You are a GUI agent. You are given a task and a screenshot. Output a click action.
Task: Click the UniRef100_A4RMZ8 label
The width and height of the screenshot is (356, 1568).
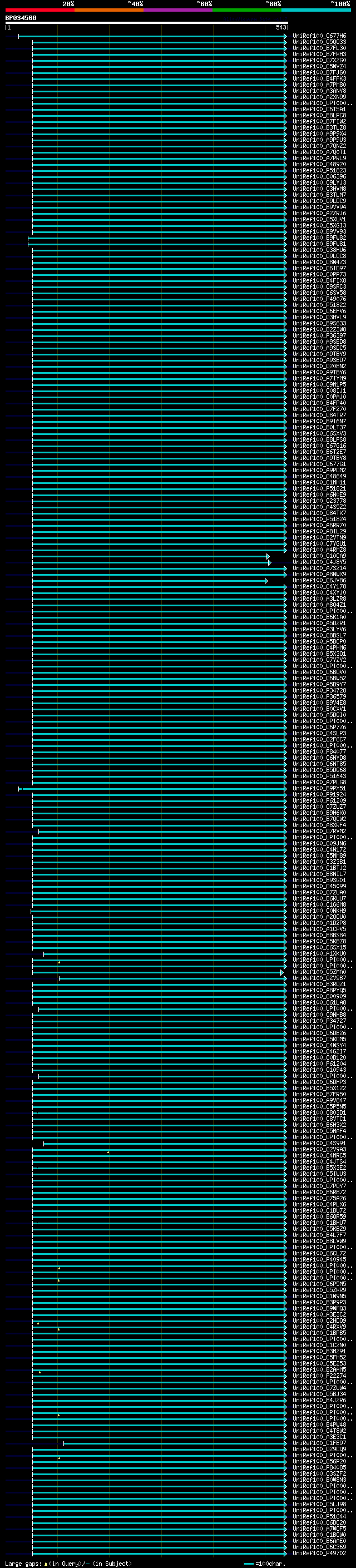click(319, 550)
